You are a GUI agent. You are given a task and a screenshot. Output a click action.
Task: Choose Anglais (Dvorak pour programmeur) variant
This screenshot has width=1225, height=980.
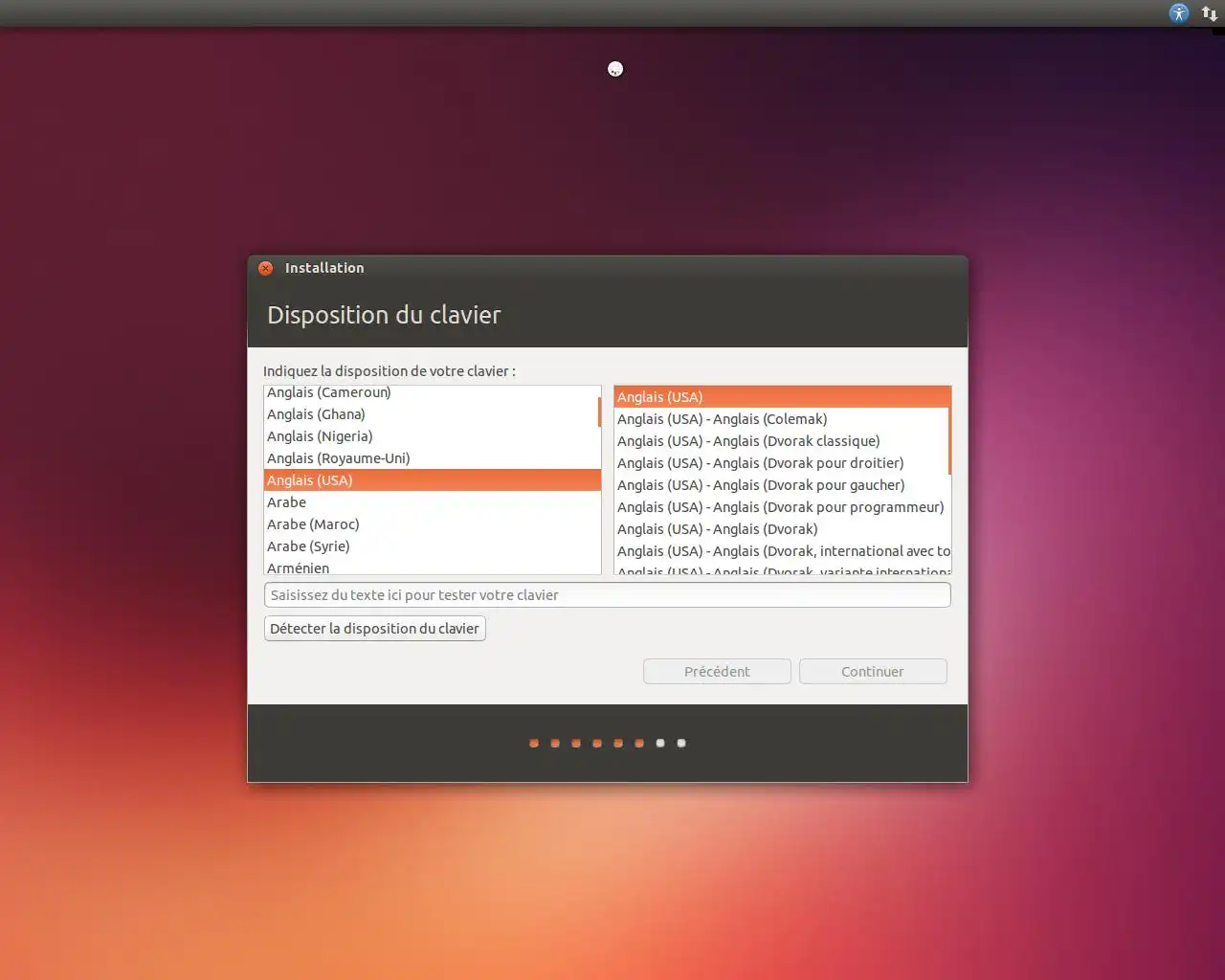point(781,507)
